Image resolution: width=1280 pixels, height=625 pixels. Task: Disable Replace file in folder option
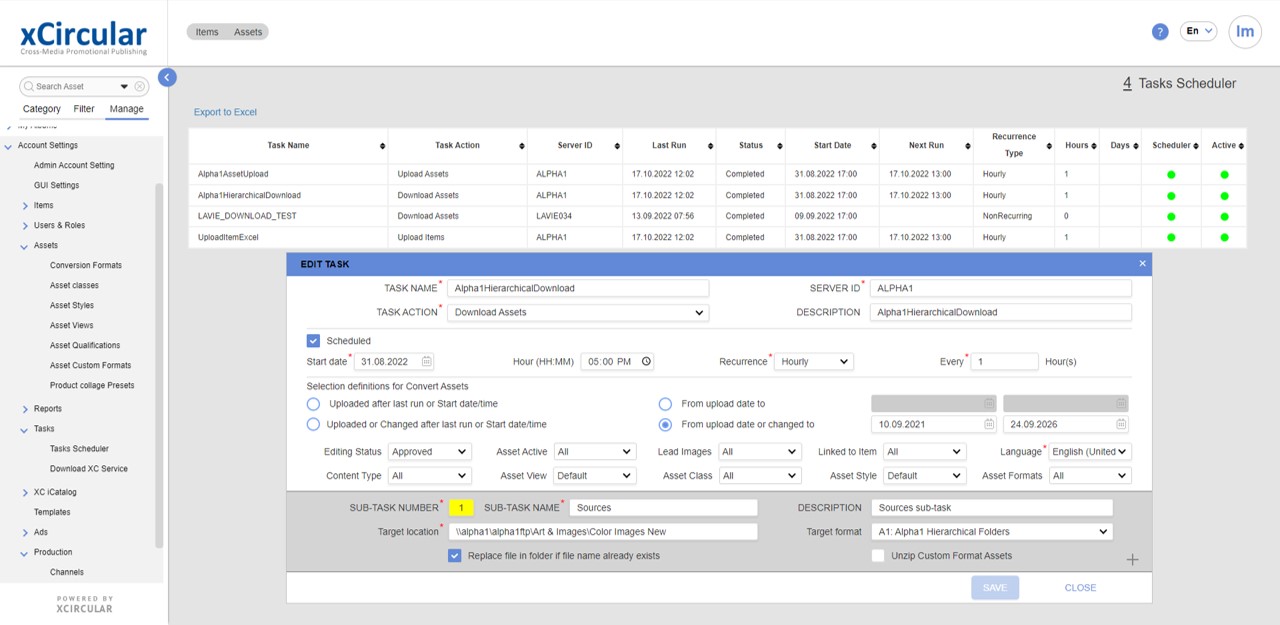pos(455,555)
